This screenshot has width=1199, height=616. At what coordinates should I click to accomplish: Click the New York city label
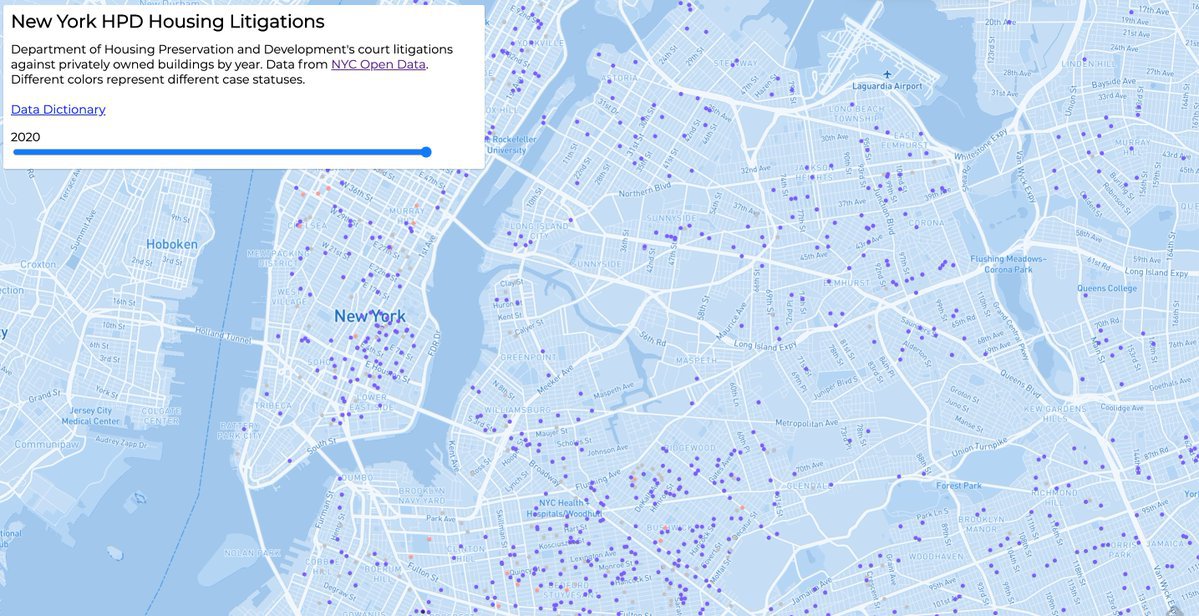370,316
